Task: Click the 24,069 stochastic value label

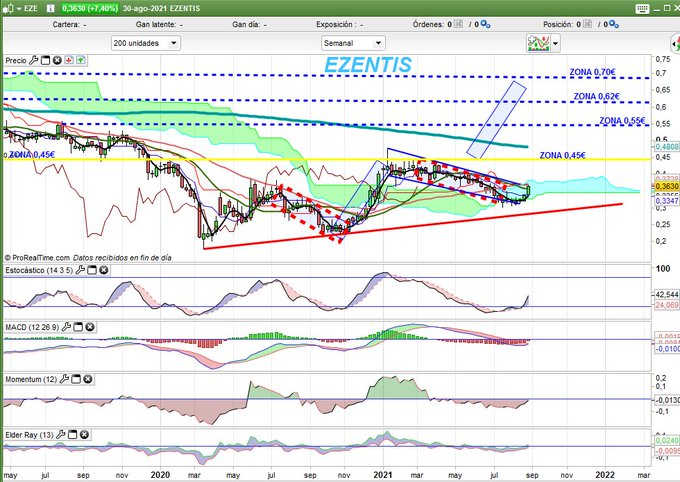Action: (x=667, y=305)
